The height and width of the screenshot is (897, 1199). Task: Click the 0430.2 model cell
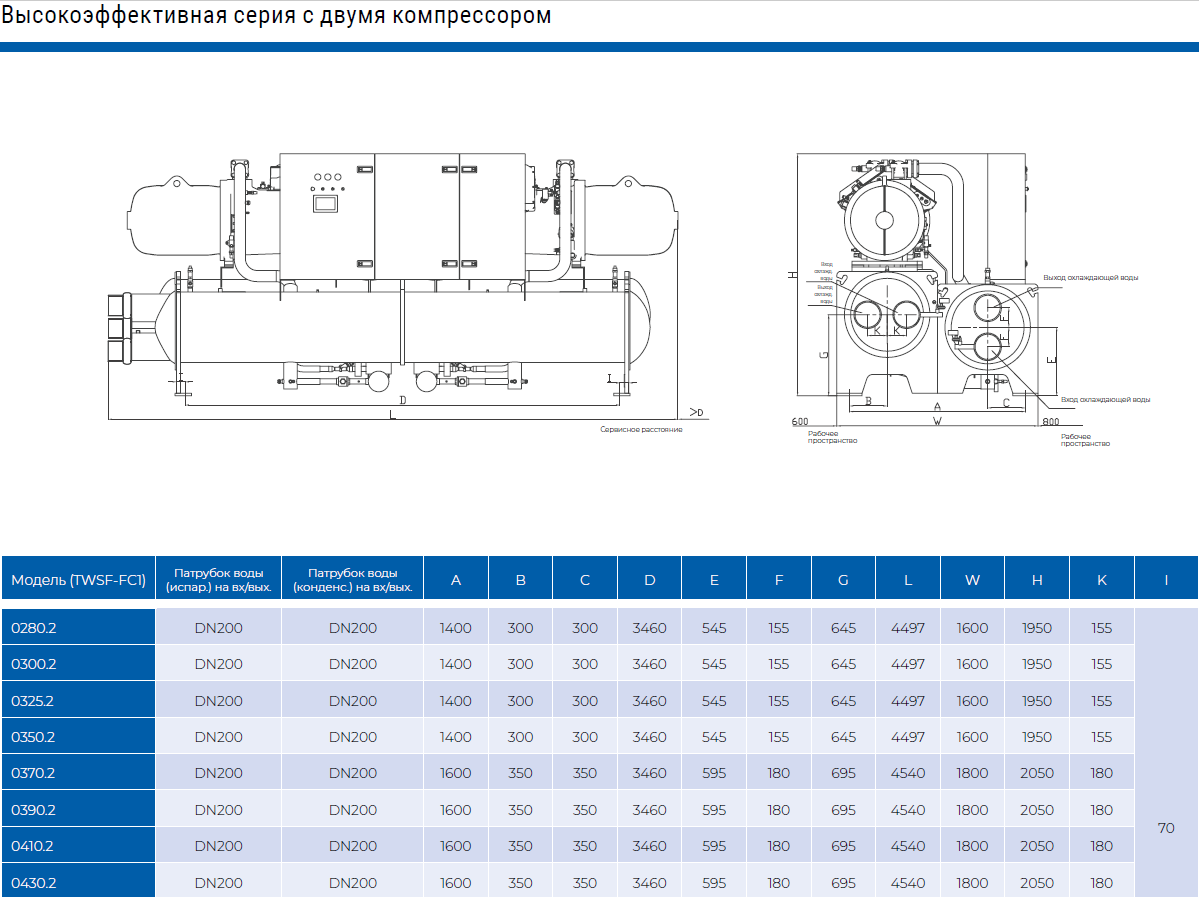tap(78, 883)
